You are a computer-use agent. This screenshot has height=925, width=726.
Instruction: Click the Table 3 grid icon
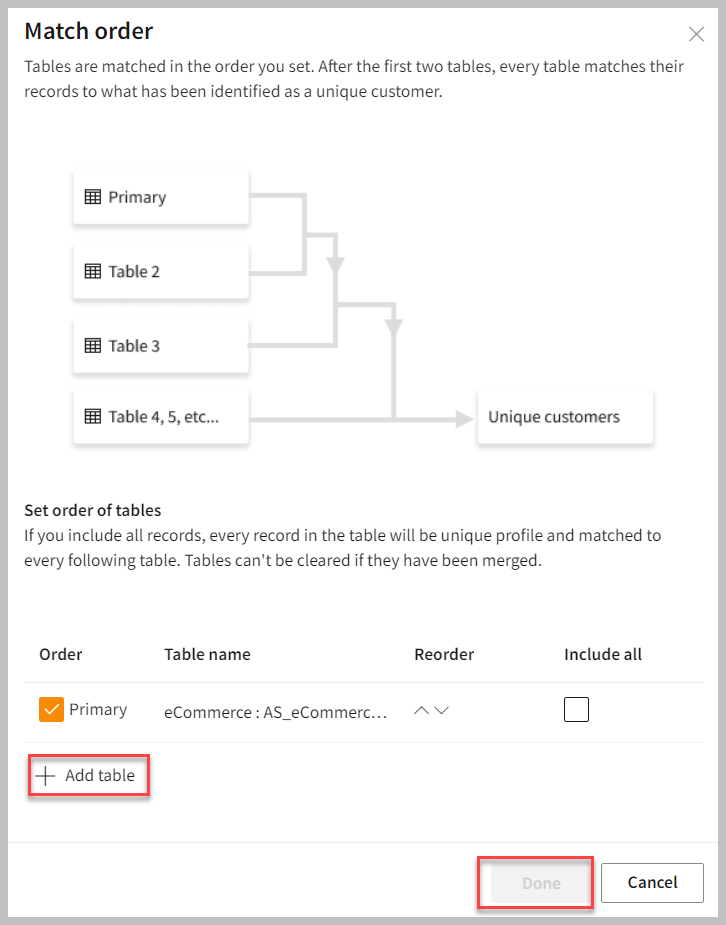[92, 346]
